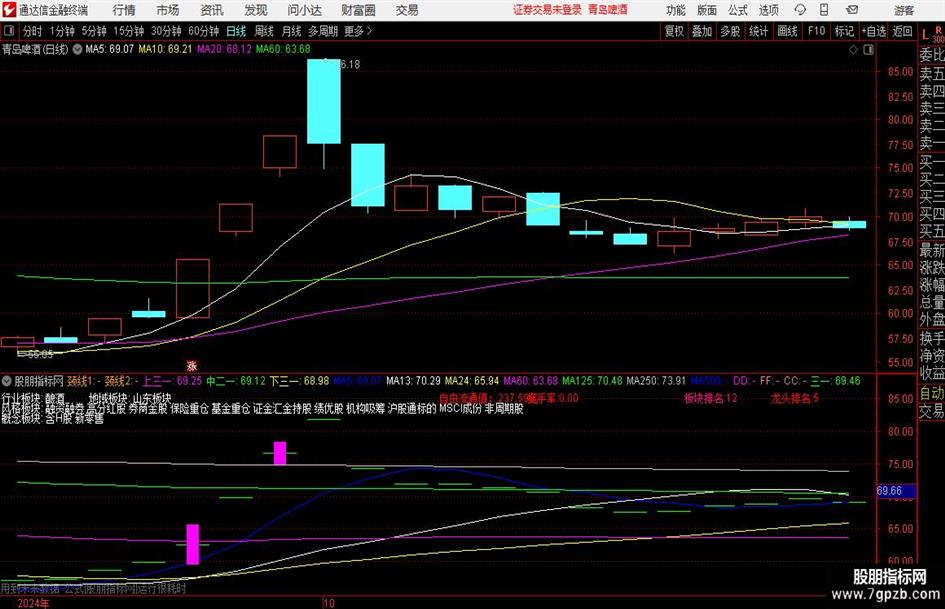Add stock with +自选 button
Screen dimensions: 945x609
[x=873, y=31]
